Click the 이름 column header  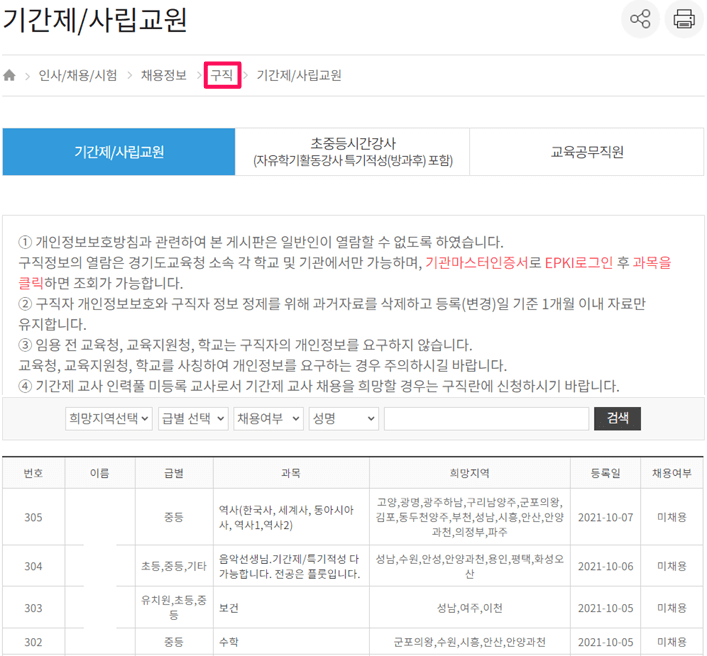point(100,473)
